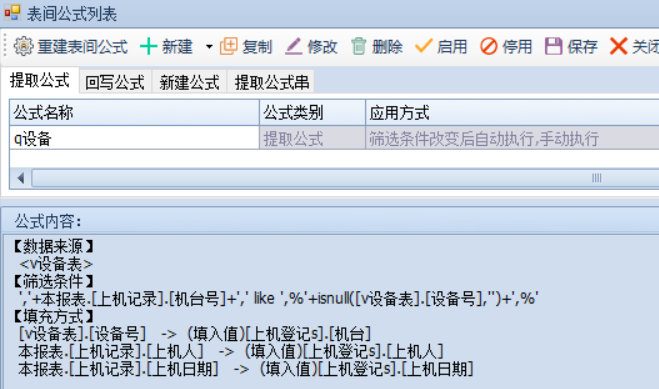Switch to the 提取公式 tab
The width and height of the screenshot is (659, 389).
coord(40,80)
